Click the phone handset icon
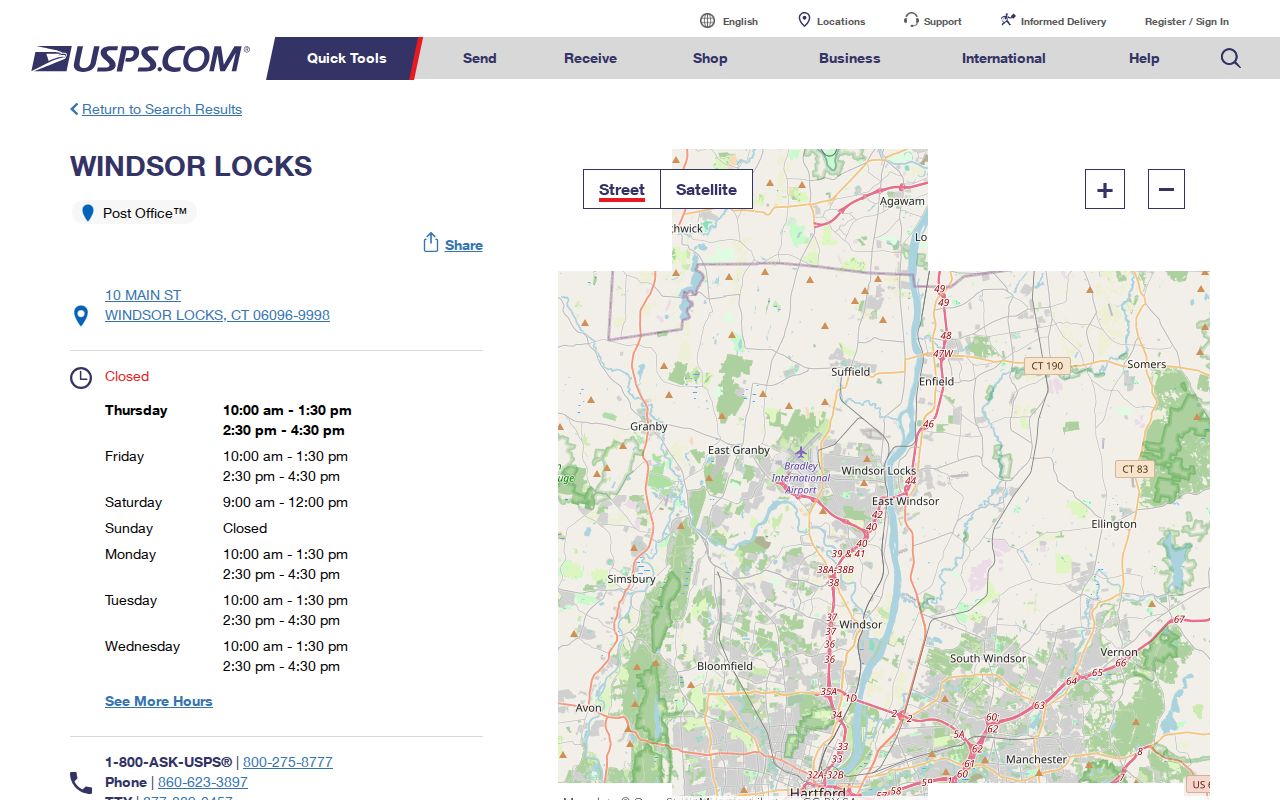1280x800 pixels. point(81,782)
